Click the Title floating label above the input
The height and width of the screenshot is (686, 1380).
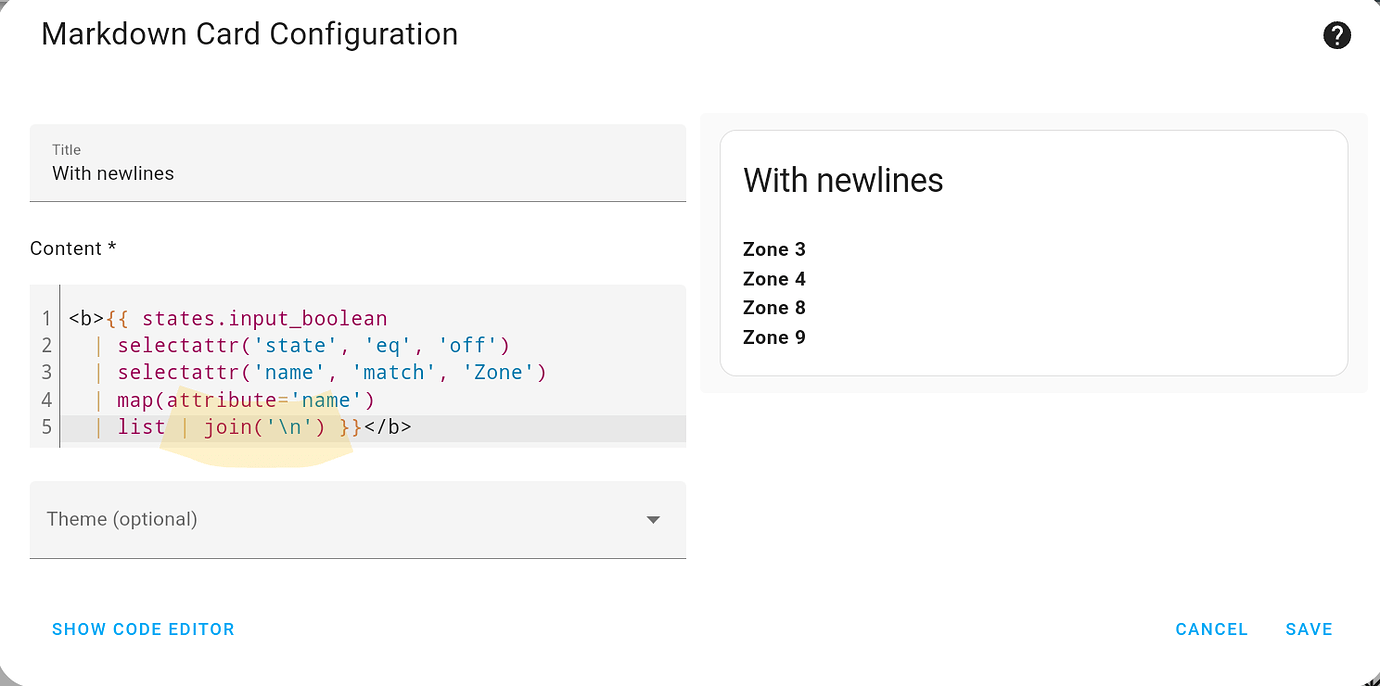[66, 149]
